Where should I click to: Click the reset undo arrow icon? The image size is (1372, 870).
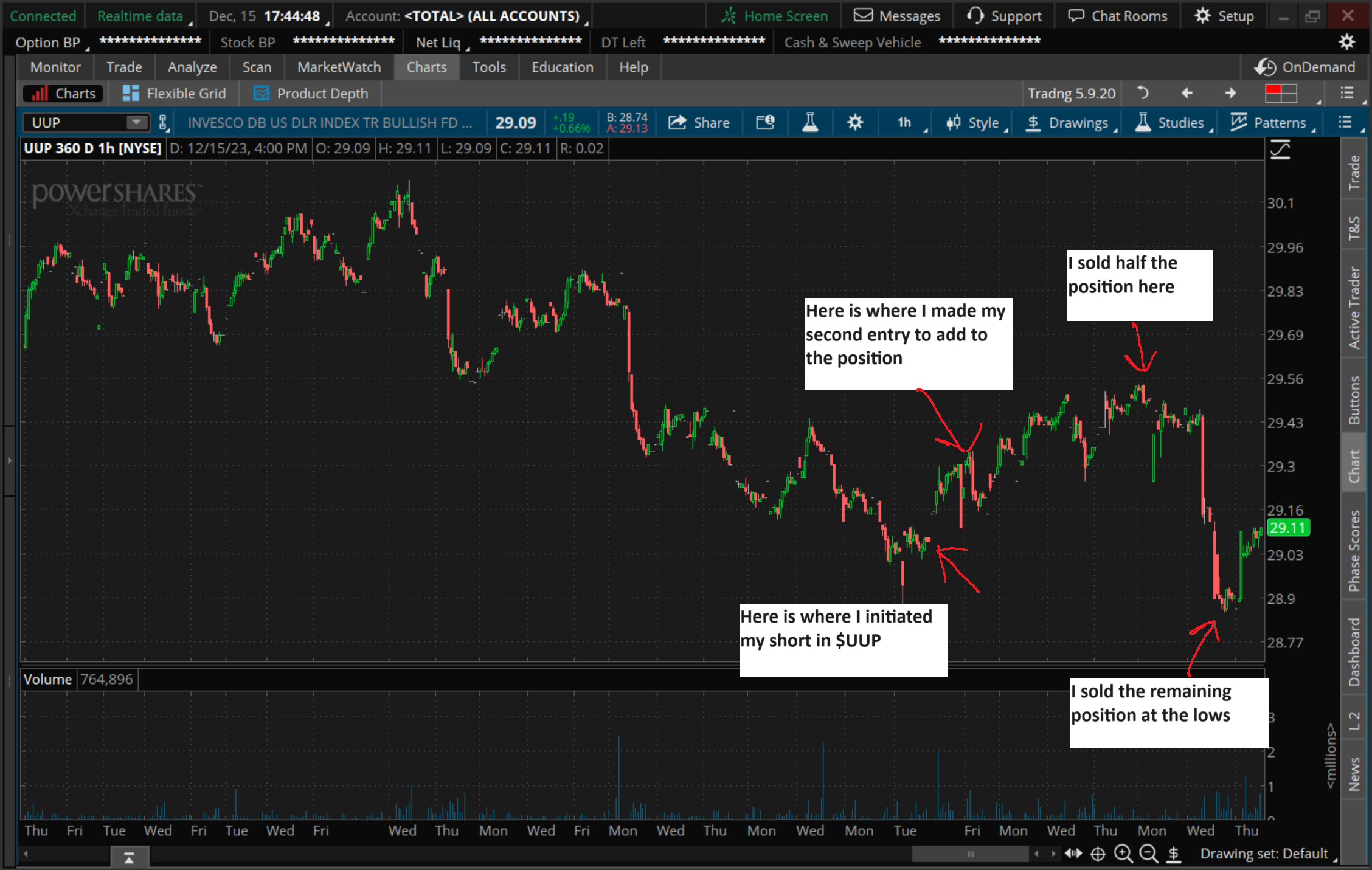1143,93
